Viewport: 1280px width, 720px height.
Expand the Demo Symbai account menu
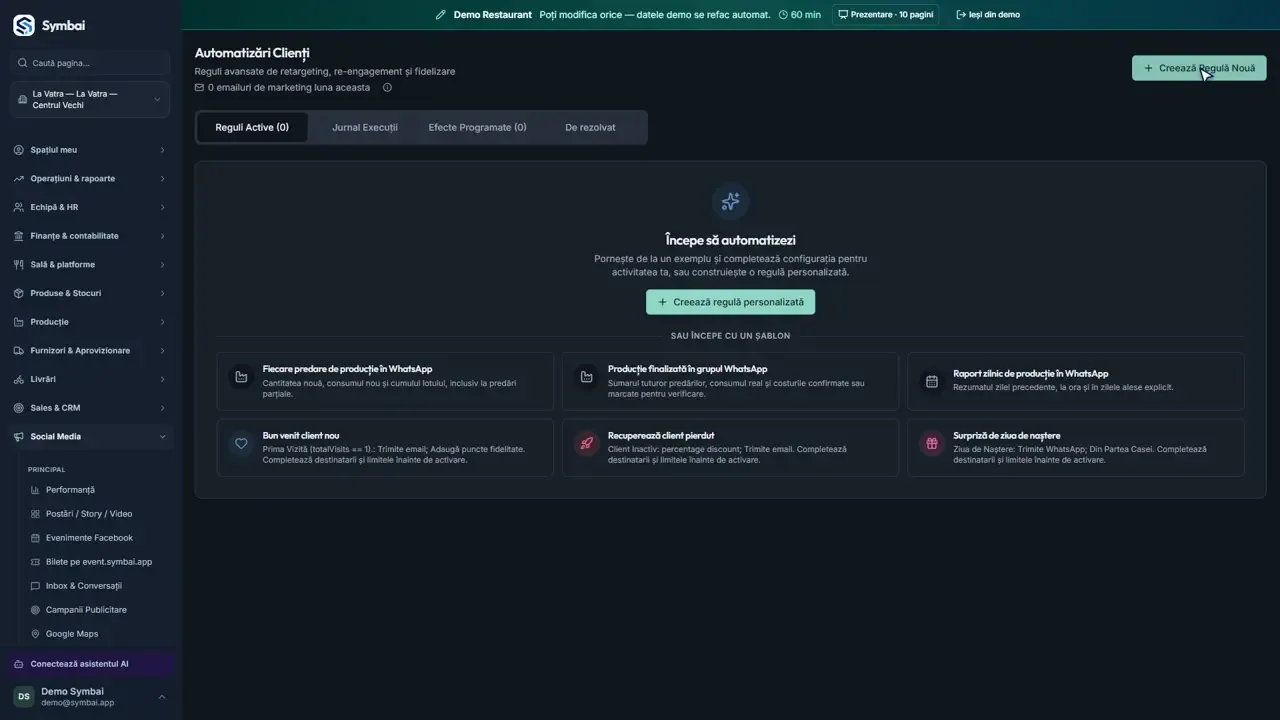(90, 697)
